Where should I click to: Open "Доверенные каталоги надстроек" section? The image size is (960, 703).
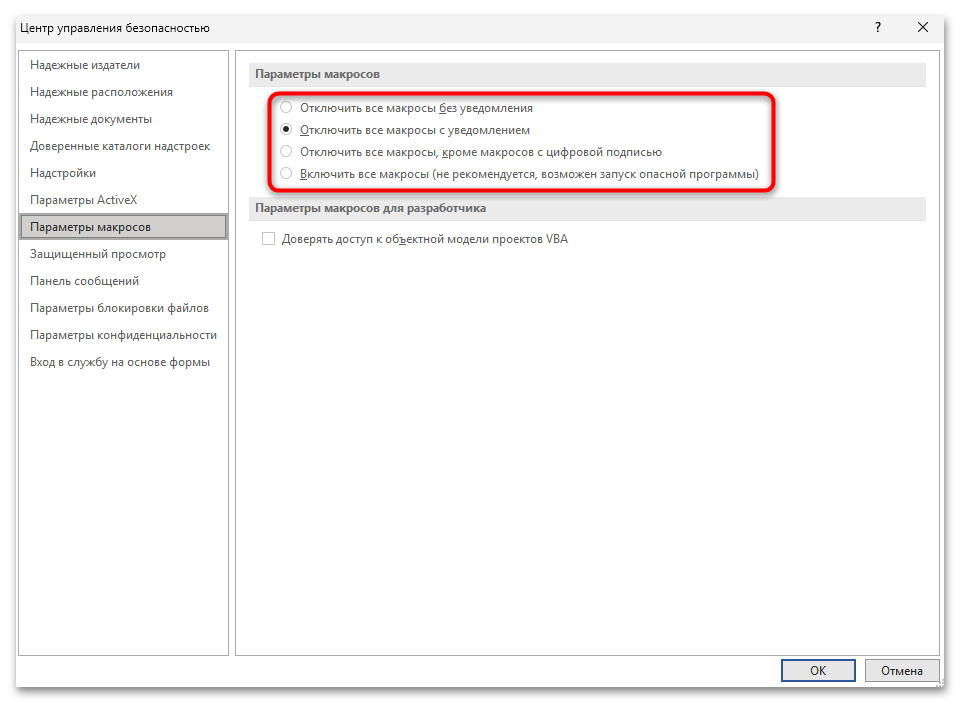click(x=124, y=146)
